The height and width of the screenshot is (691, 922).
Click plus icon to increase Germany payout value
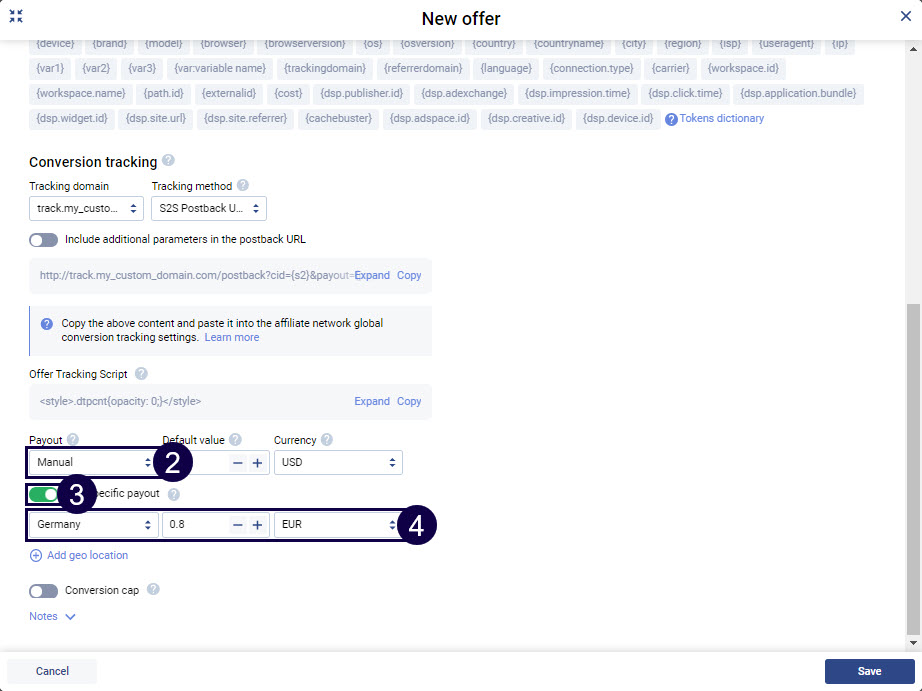pyautogui.click(x=257, y=525)
